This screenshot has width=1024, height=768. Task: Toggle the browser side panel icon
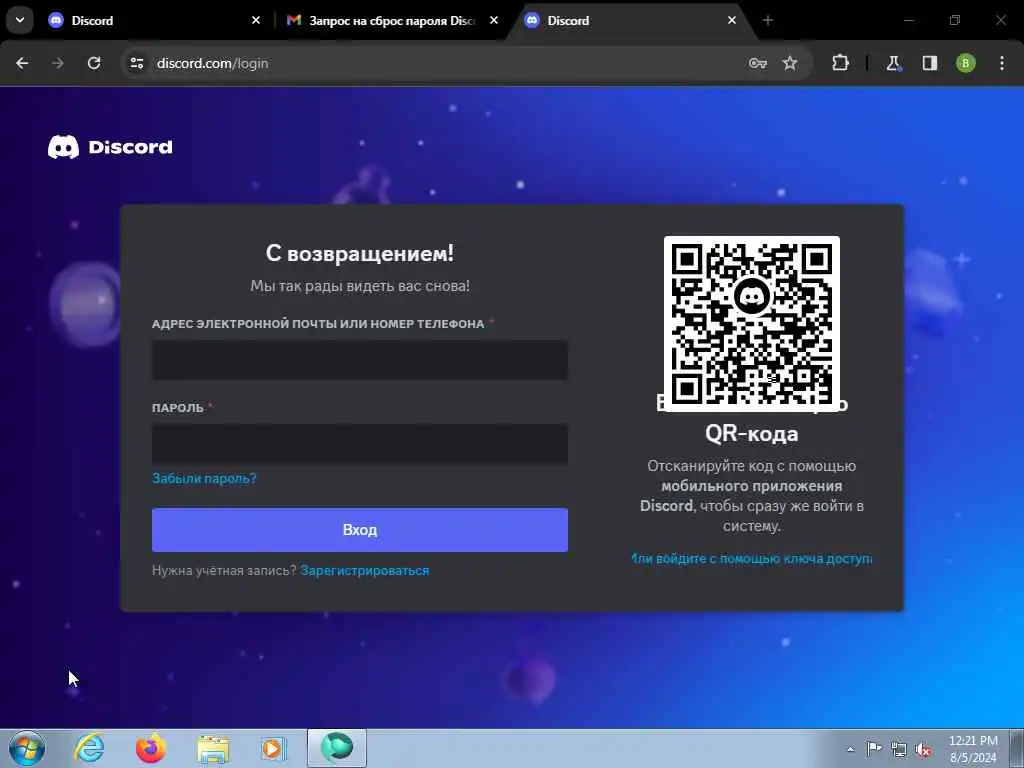930,63
